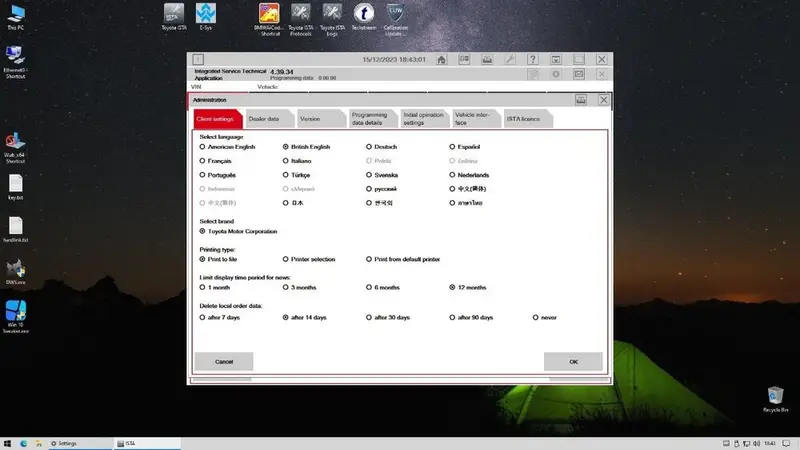Select Svenska language

pyautogui.click(x=369, y=175)
